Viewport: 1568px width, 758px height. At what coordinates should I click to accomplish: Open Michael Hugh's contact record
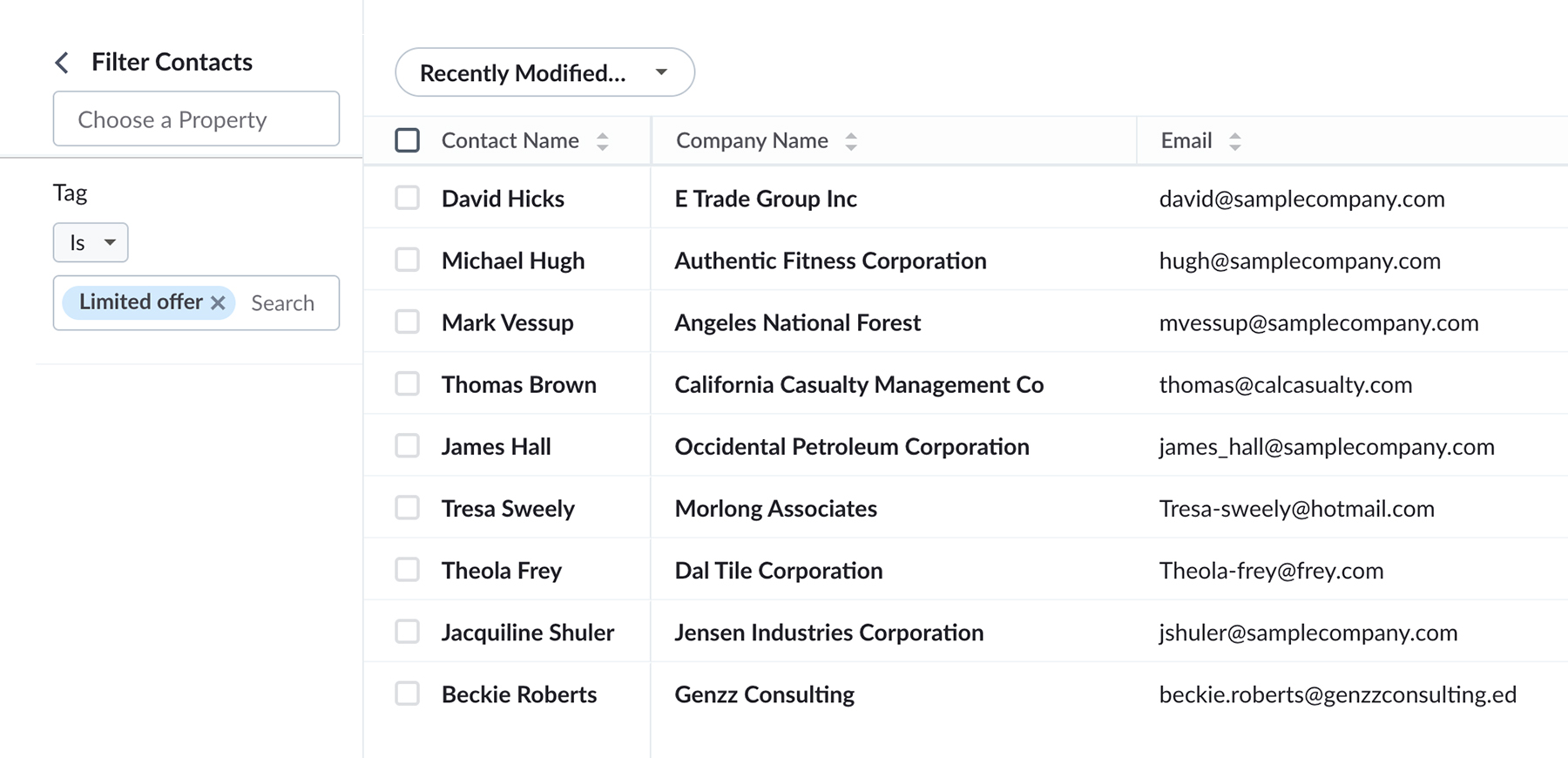click(512, 261)
